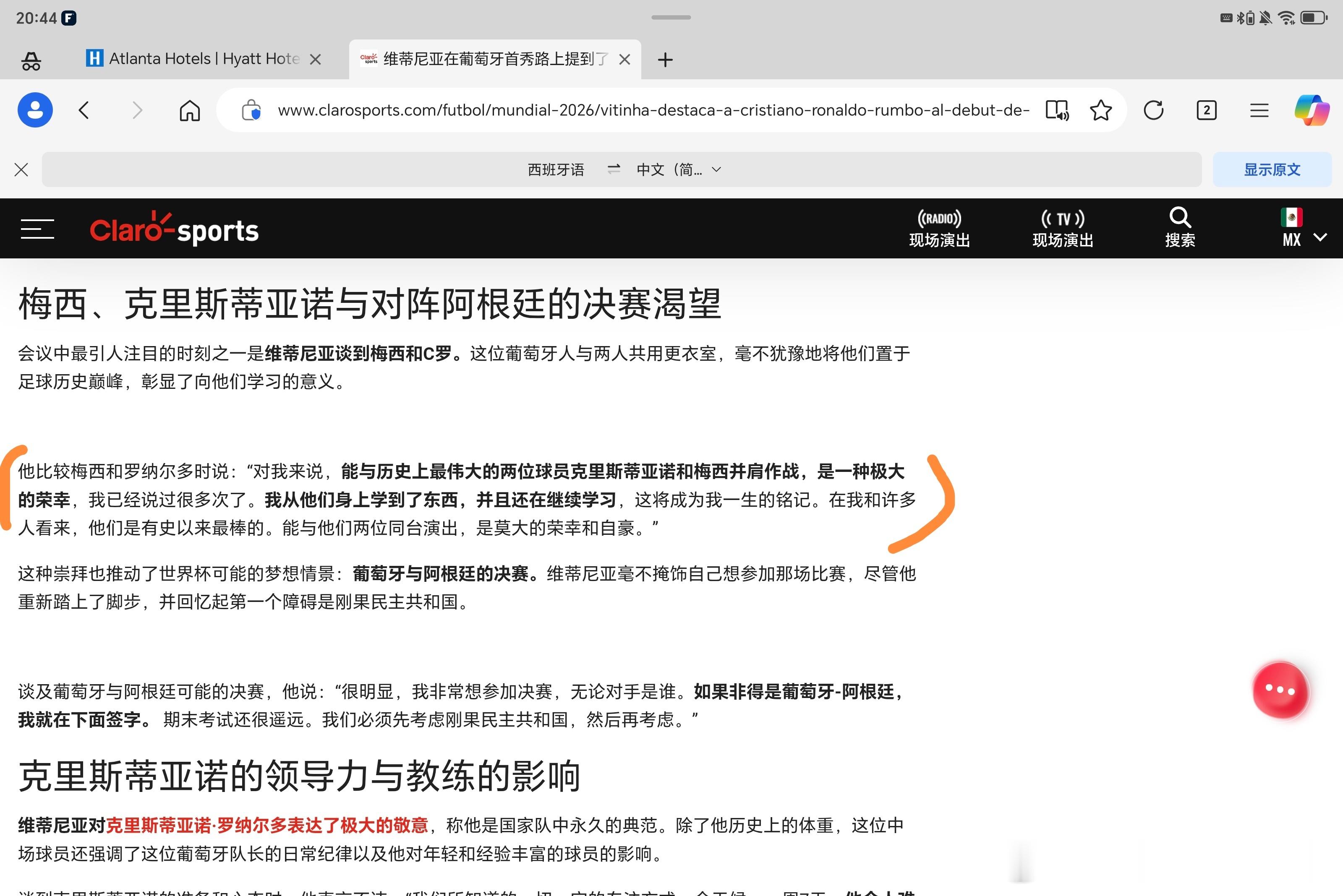Focus the clarosports.com address bar
1343x896 pixels.
pyautogui.click(x=653, y=110)
